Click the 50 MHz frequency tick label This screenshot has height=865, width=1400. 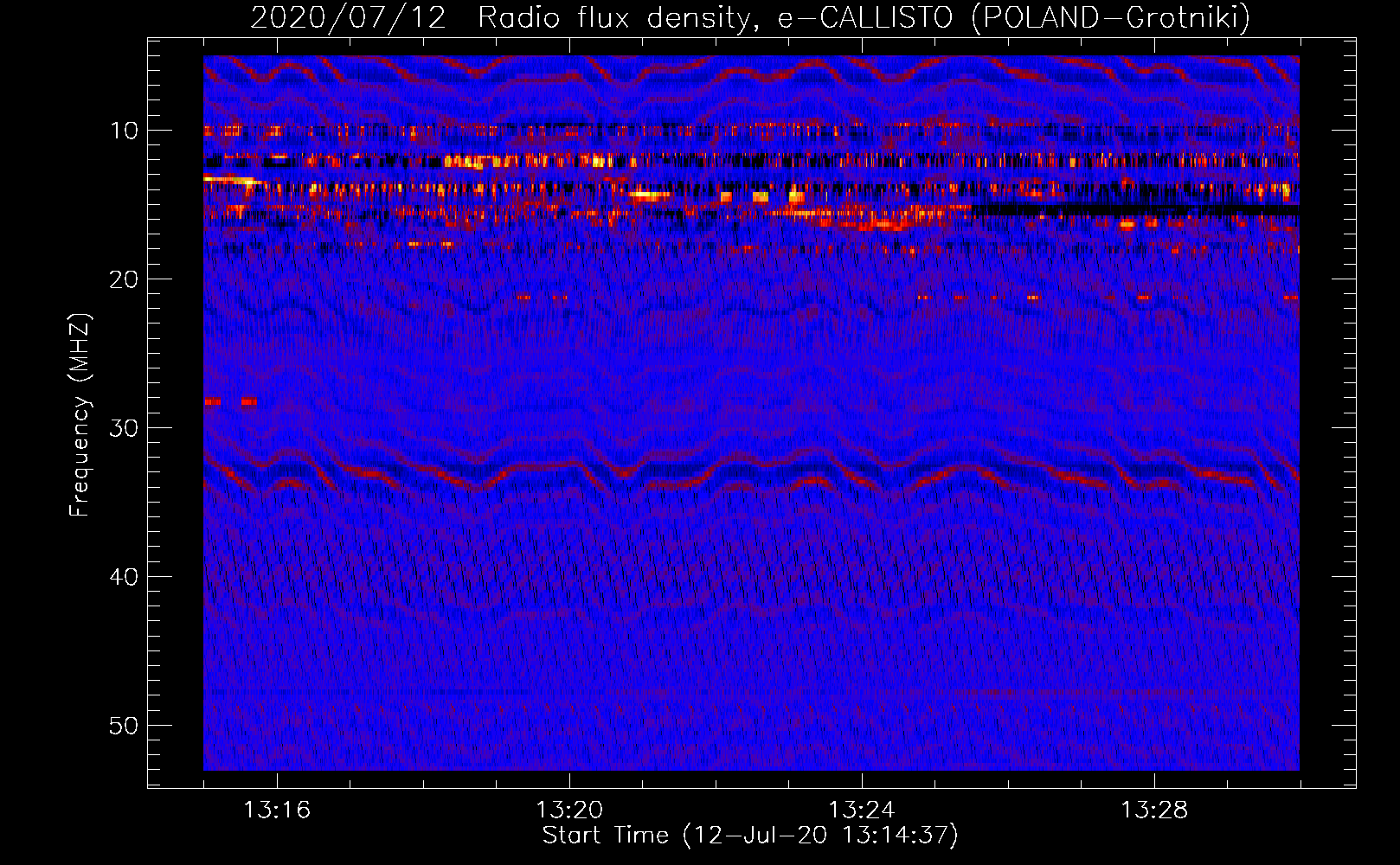point(125,726)
